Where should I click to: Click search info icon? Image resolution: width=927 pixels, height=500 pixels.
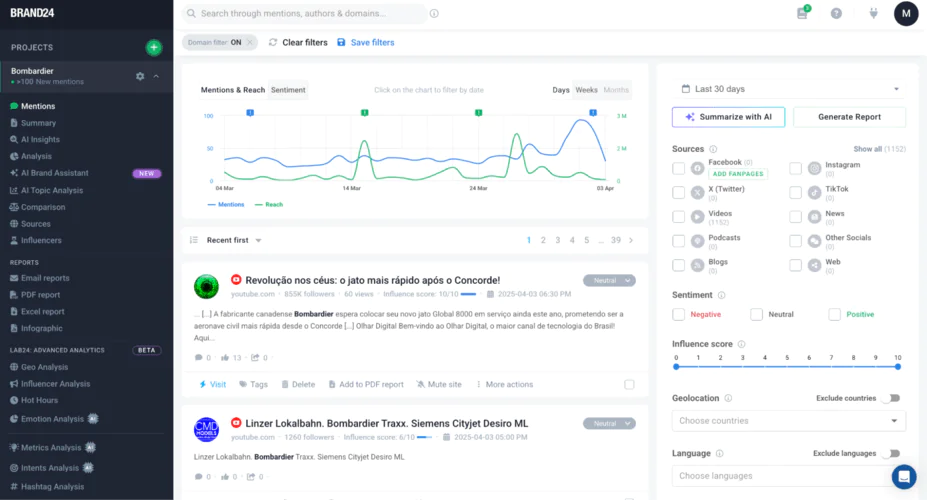click(434, 14)
